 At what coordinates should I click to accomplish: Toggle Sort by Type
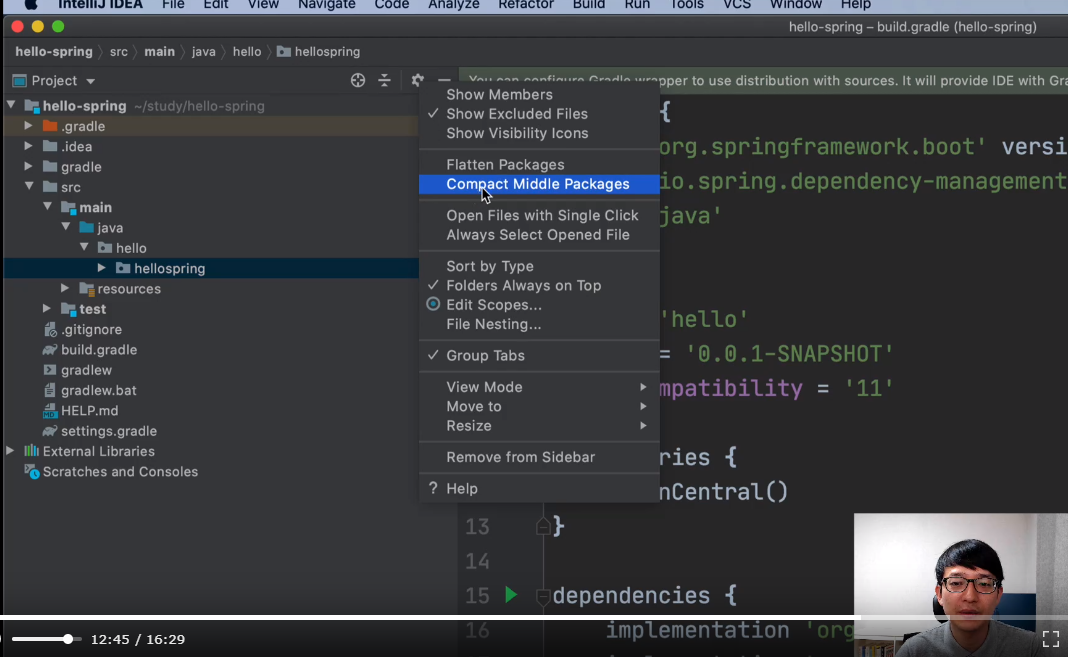click(539, 266)
